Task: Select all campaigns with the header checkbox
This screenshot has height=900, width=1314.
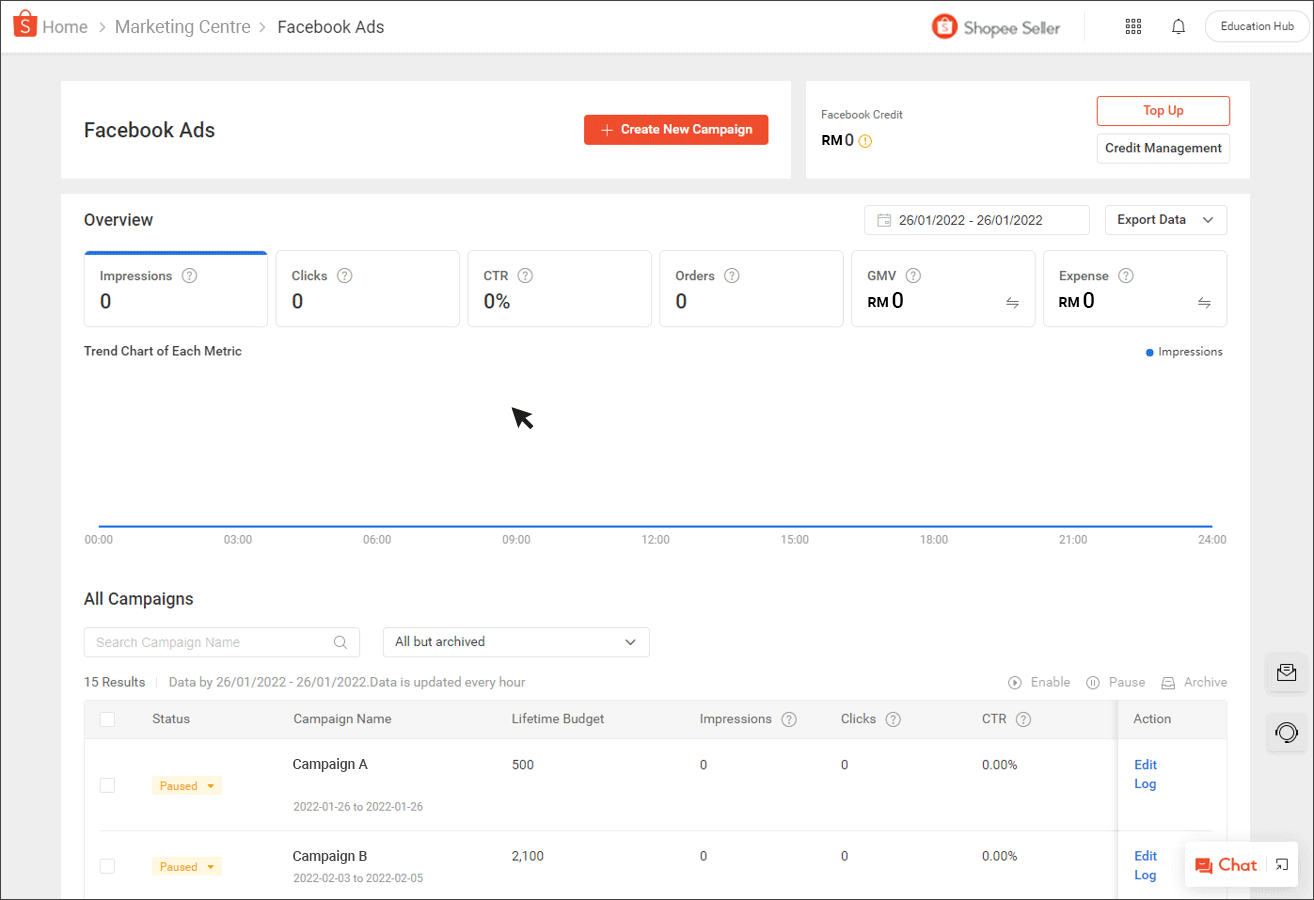Action: (107, 718)
